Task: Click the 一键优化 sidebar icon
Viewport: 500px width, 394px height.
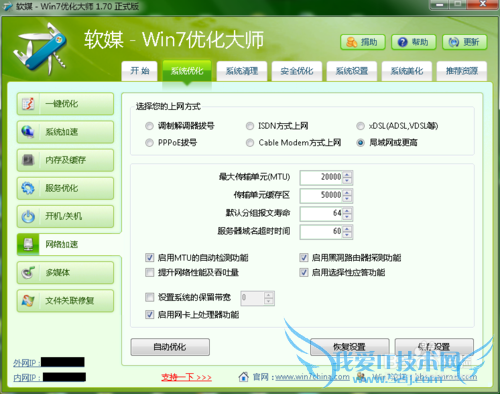Action: (28, 104)
